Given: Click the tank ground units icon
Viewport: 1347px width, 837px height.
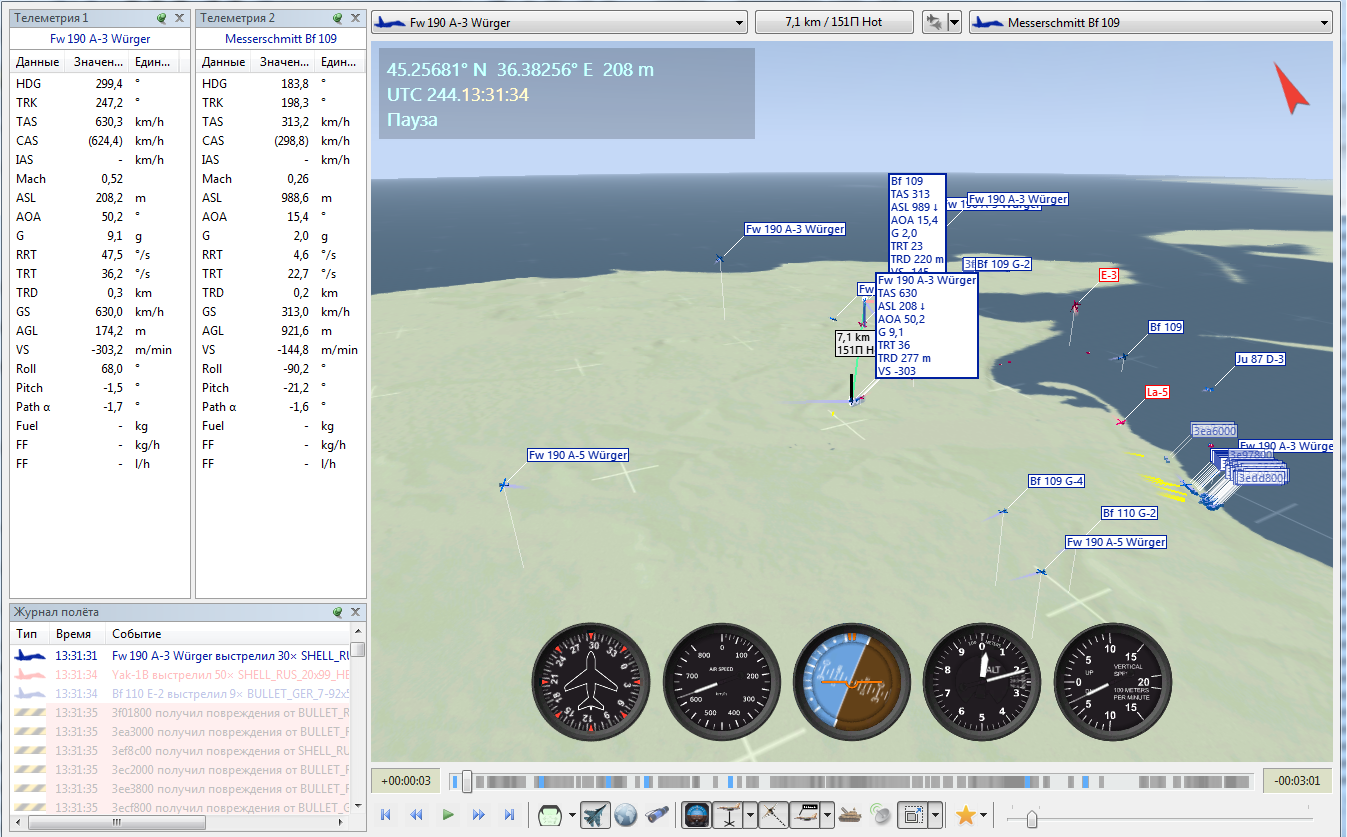Looking at the screenshot, I should (851, 815).
